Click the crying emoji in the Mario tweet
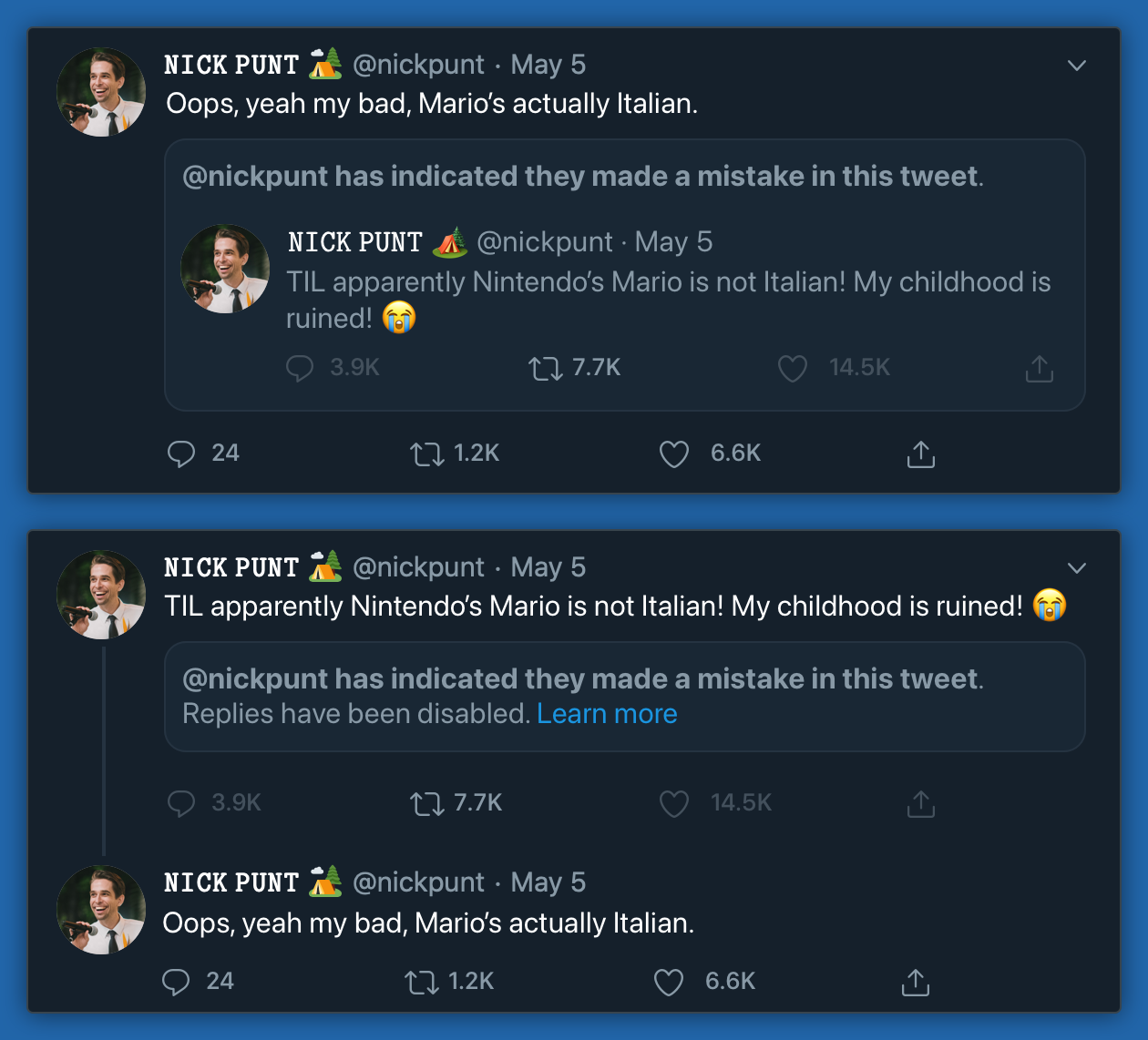The width and height of the screenshot is (1148, 1040). [1050, 605]
